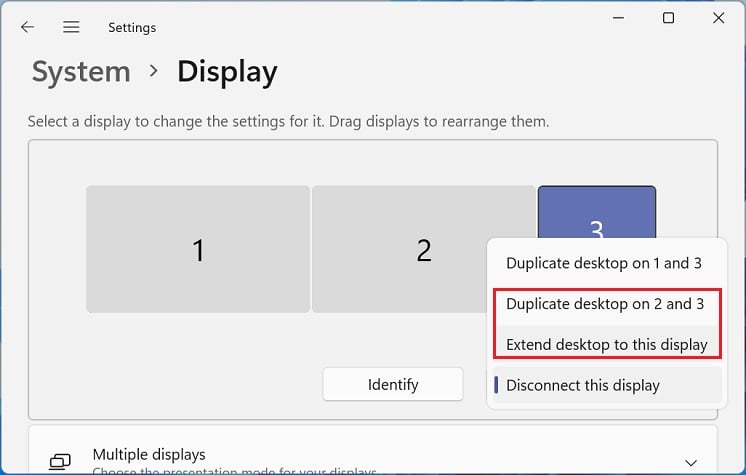Open the hamburger navigation menu
The width and height of the screenshot is (746, 475).
pos(71,27)
